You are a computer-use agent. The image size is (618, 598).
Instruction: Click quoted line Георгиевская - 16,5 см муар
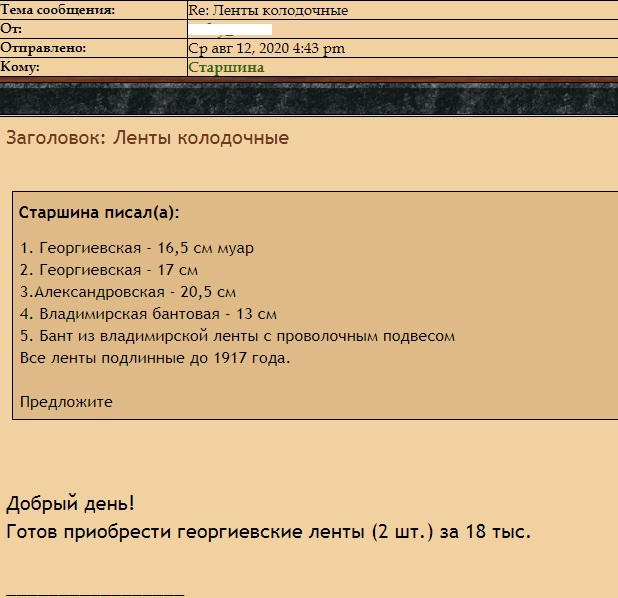[137, 248]
